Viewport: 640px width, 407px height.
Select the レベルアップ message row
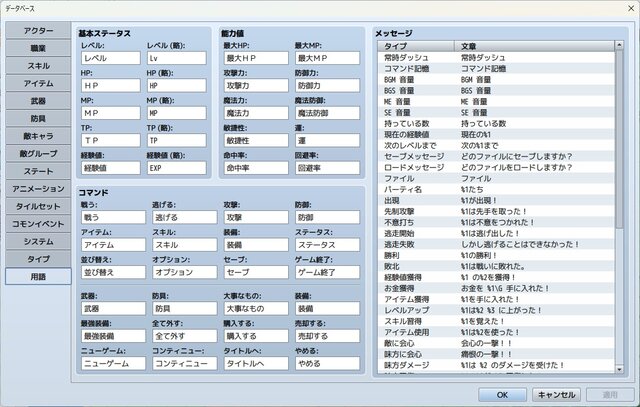coord(496,310)
